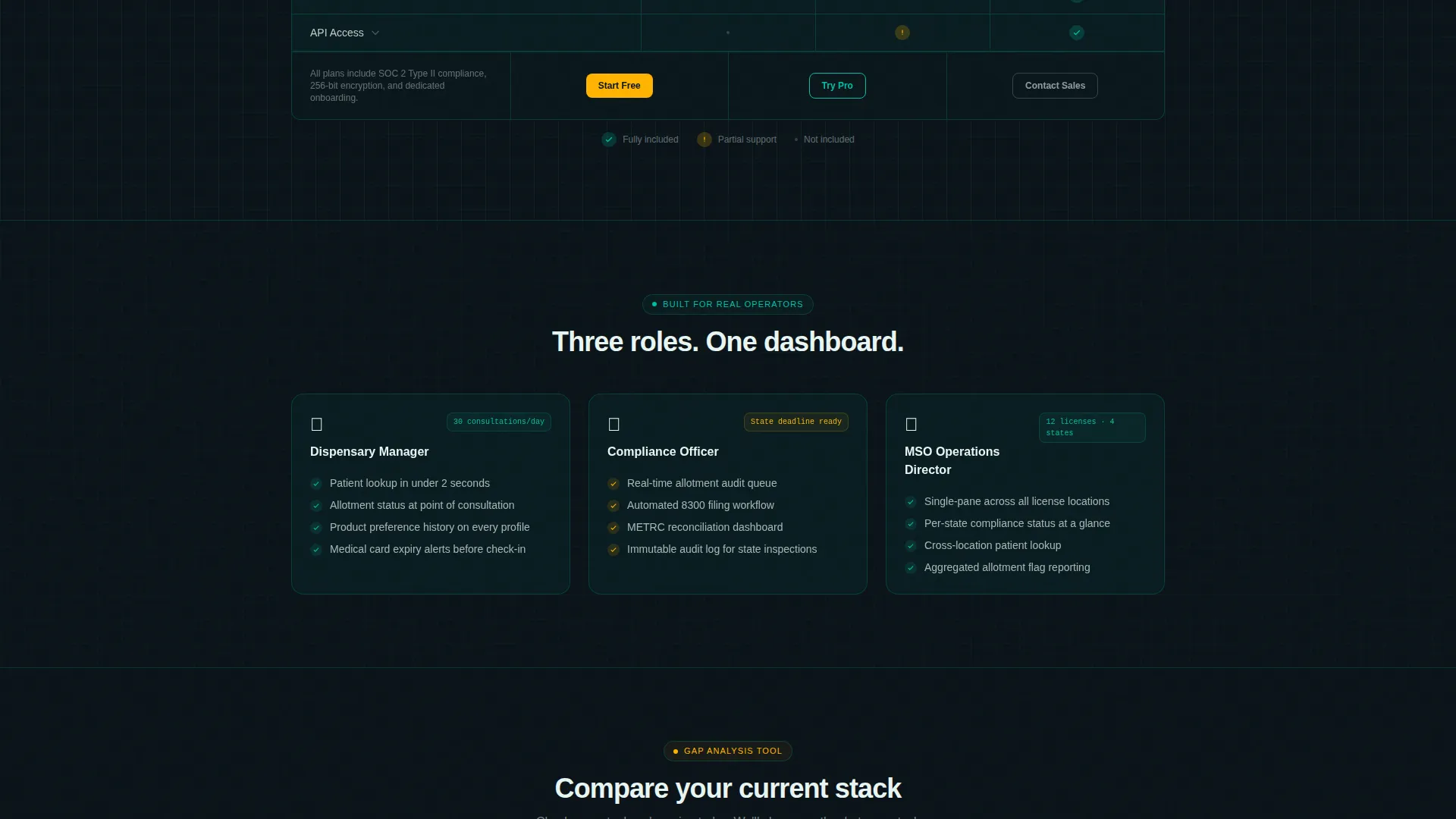Click the '12 licenses · 4 states' badge

(1092, 428)
